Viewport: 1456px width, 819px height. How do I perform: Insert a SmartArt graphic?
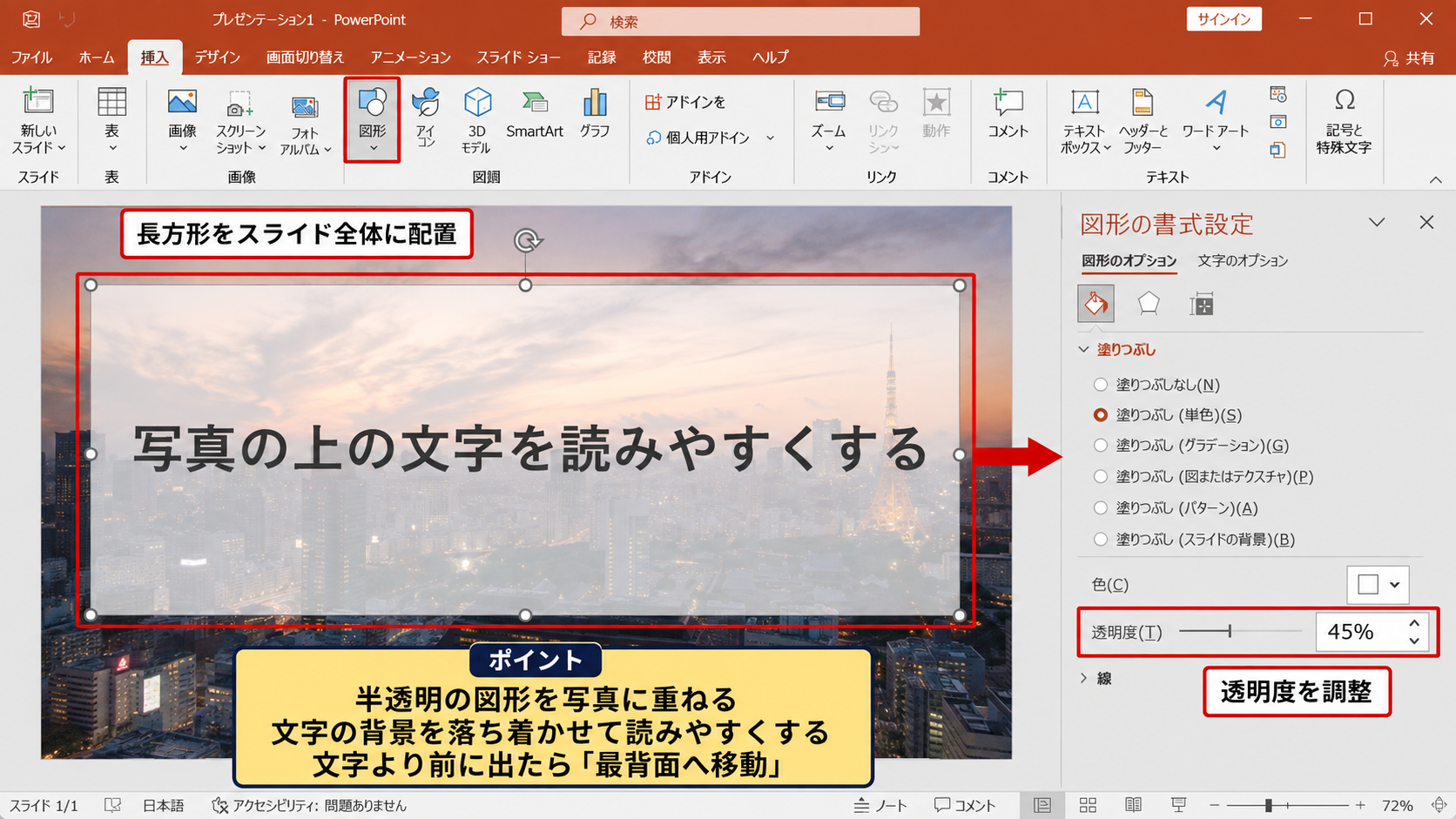click(535, 113)
